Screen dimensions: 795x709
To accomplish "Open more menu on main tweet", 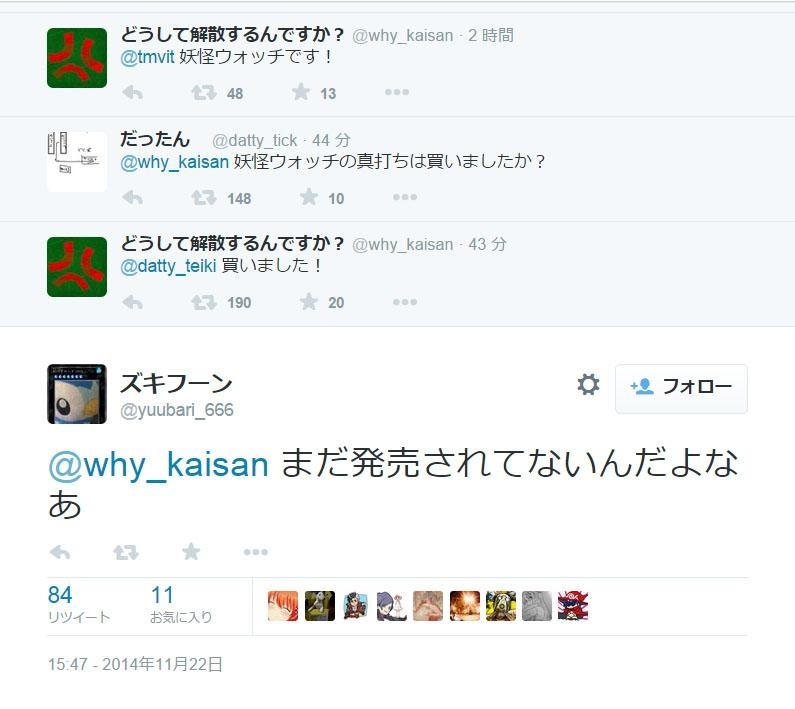I will [256, 552].
